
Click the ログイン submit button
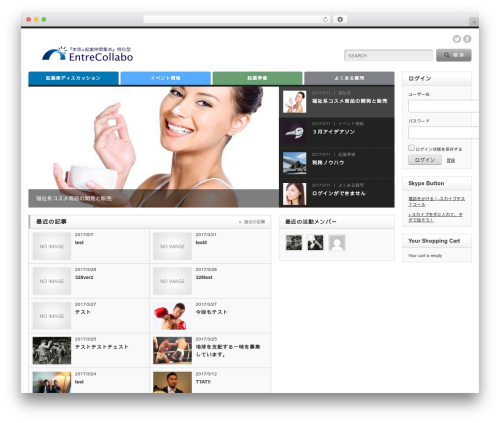[x=425, y=160]
